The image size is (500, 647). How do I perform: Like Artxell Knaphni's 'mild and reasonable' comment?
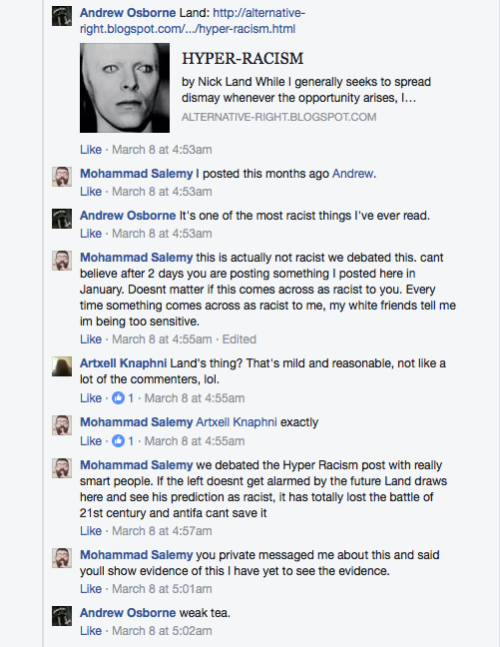(91, 398)
